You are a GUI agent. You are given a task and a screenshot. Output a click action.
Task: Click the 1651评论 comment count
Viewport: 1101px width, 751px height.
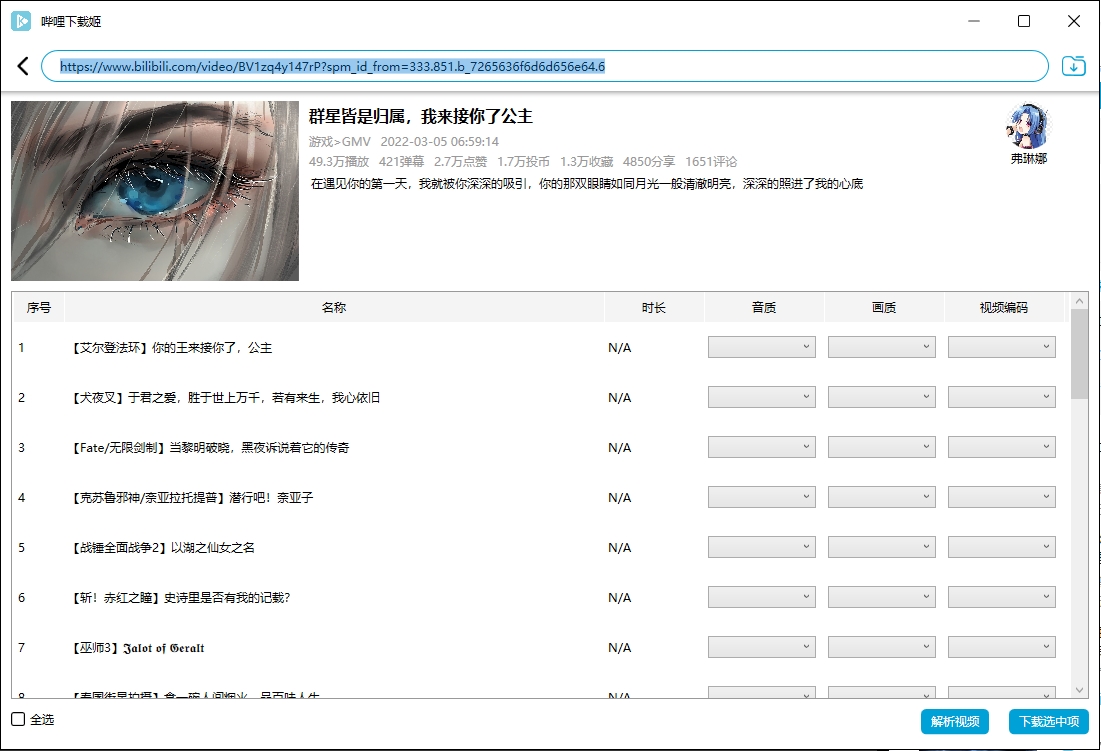[x=711, y=161]
